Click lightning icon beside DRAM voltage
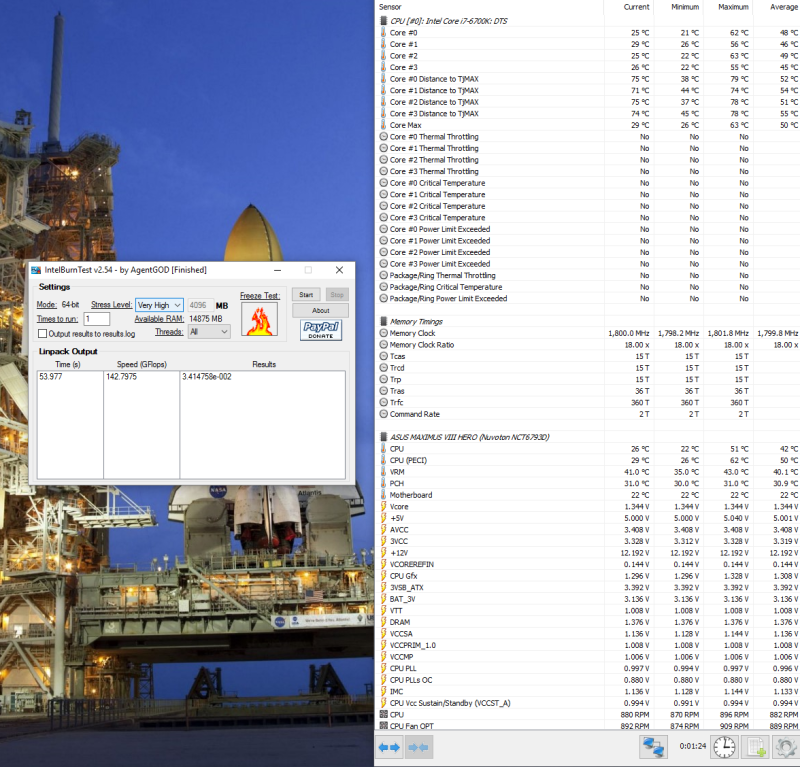 (384, 622)
